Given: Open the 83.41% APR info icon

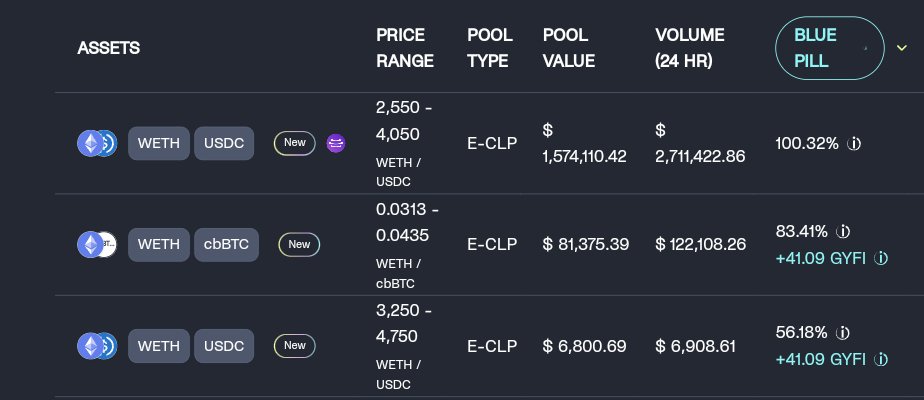Looking at the screenshot, I should click(843, 232).
